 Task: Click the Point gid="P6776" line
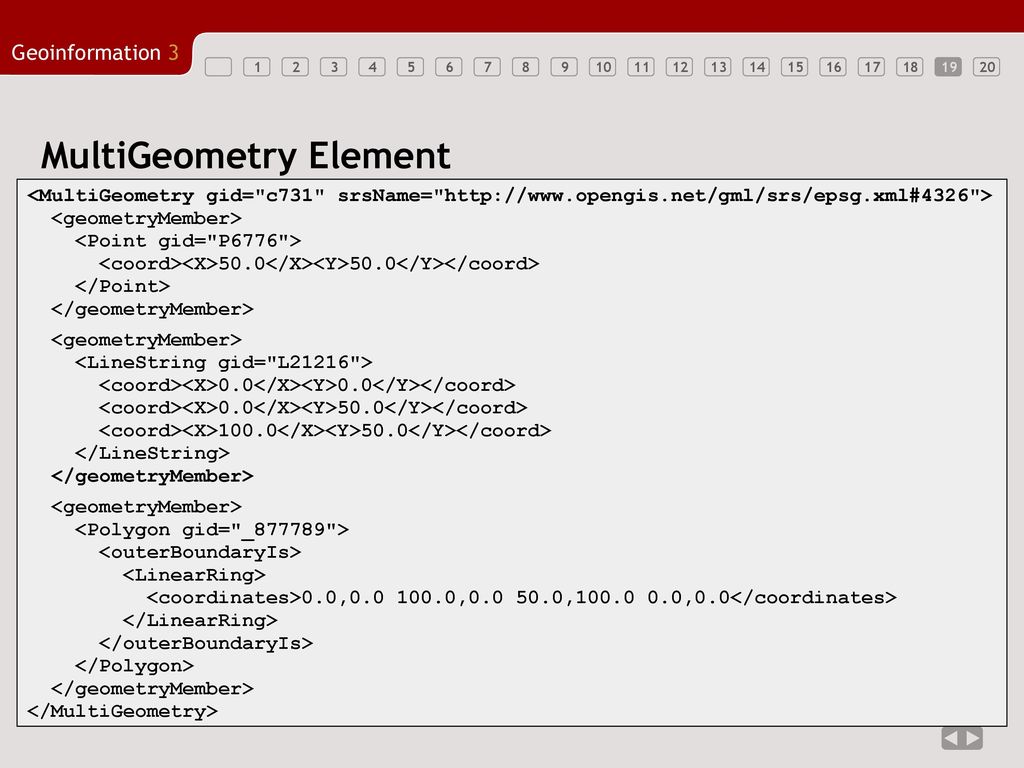click(188, 241)
